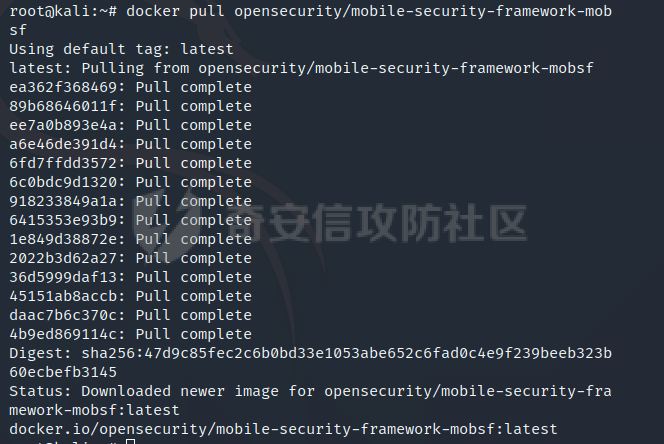The width and height of the screenshot is (664, 444).
Task: Click layer ID ee7a0b893e4a
Action: tap(63, 125)
